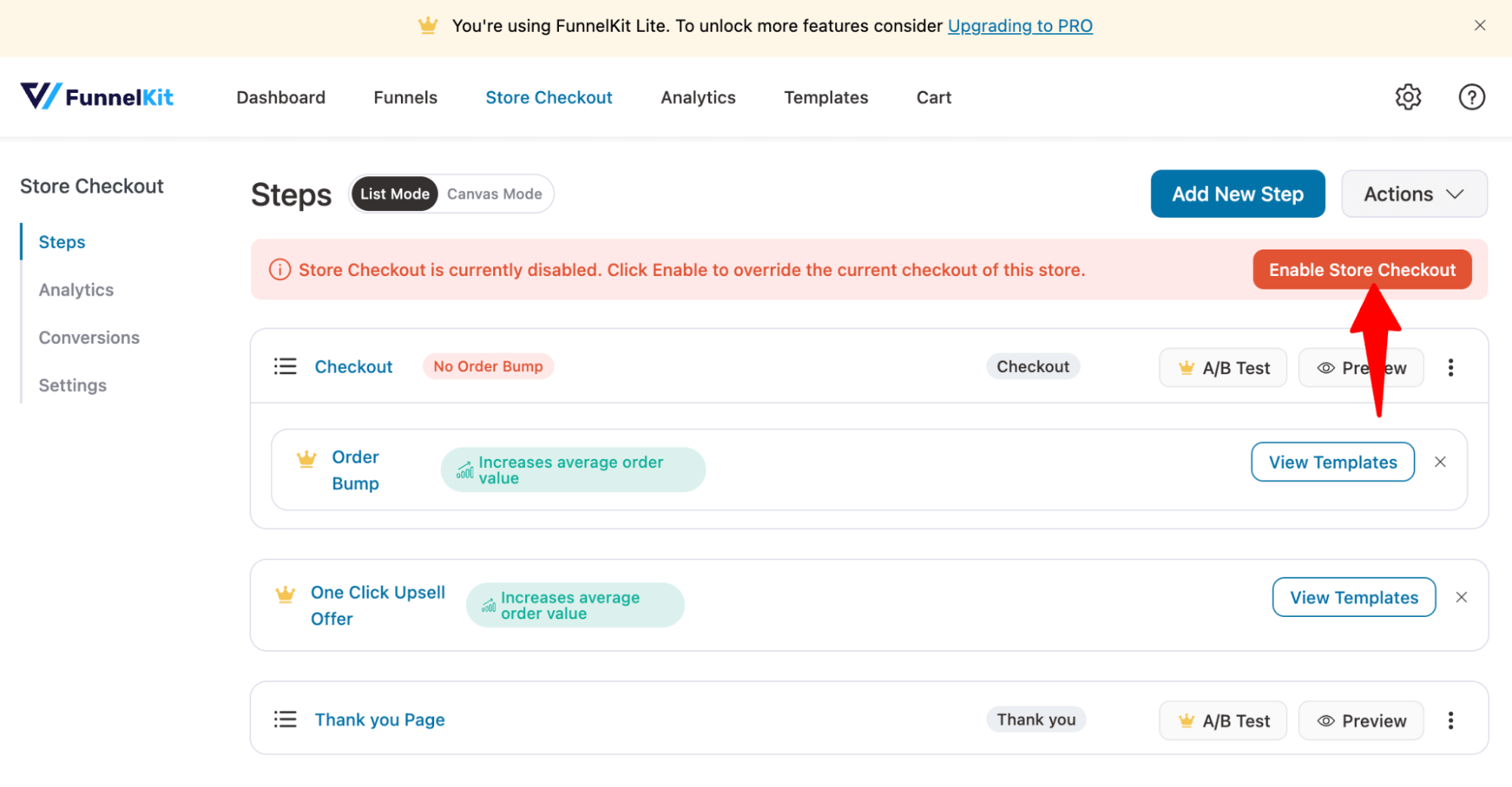The height and width of the screenshot is (787, 1512).
Task: Open the Templates tab
Action: tap(826, 98)
